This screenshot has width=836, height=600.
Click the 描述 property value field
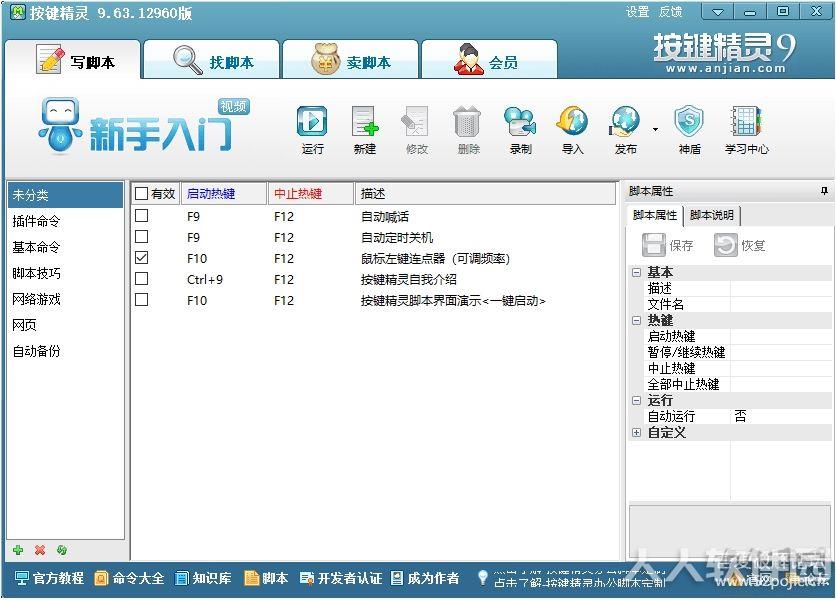781,289
